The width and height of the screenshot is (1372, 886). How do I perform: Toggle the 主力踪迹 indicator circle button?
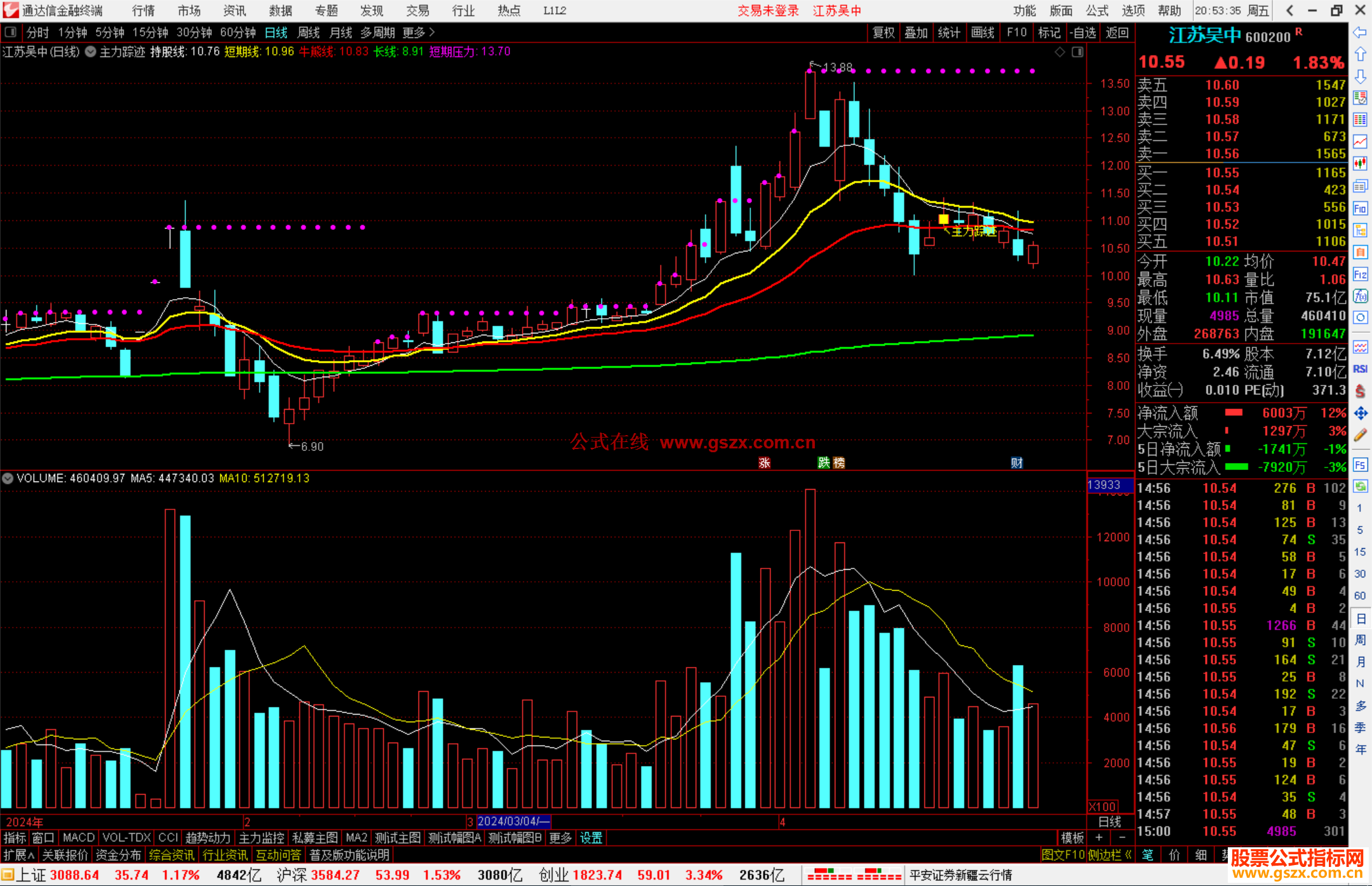coord(91,52)
